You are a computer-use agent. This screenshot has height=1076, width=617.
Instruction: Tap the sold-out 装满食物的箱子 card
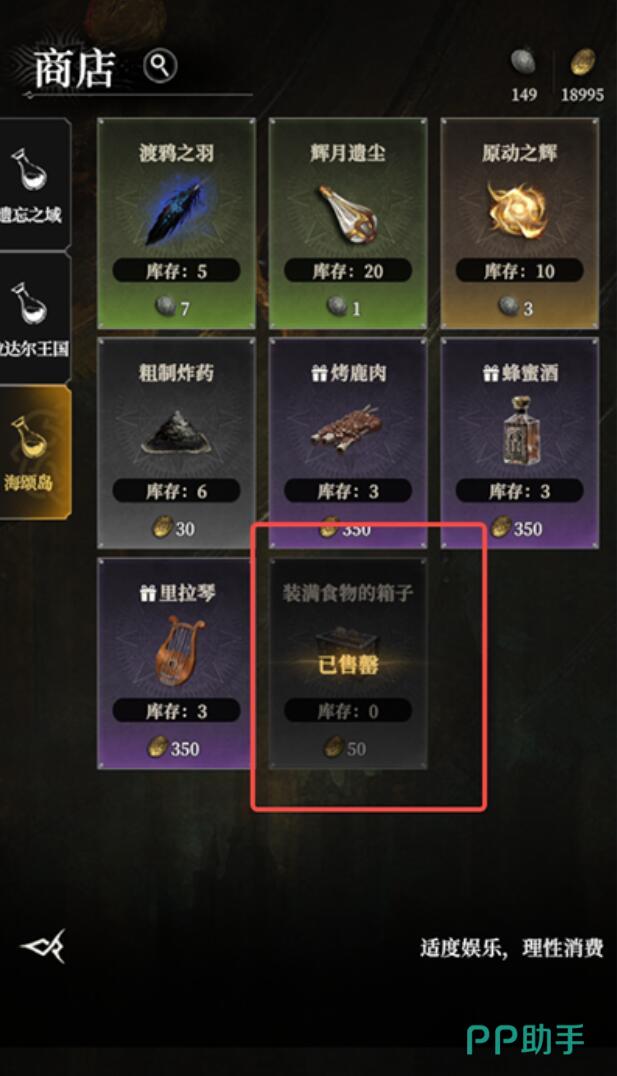click(348, 664)
